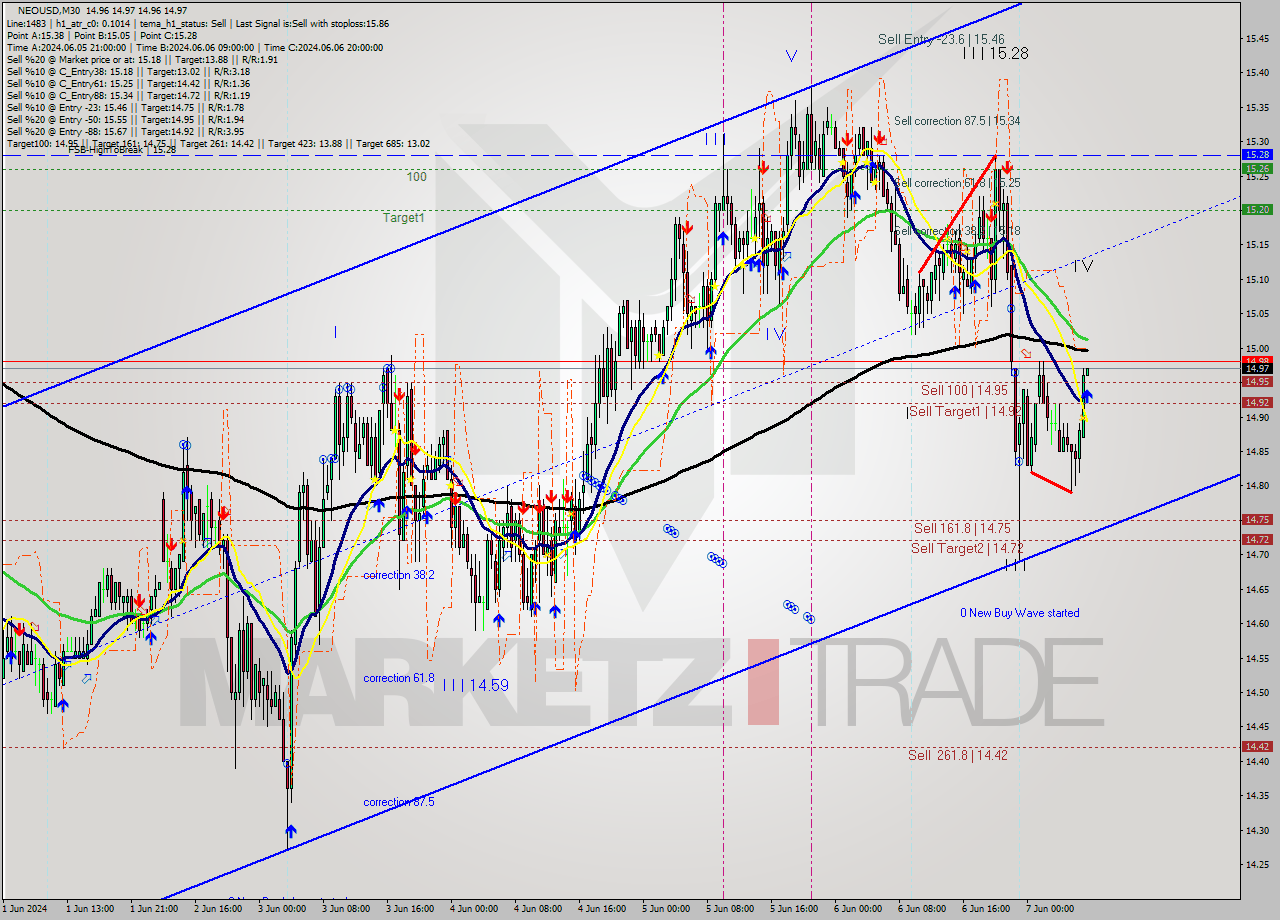Click the 14.60 price scale value

1257,624
